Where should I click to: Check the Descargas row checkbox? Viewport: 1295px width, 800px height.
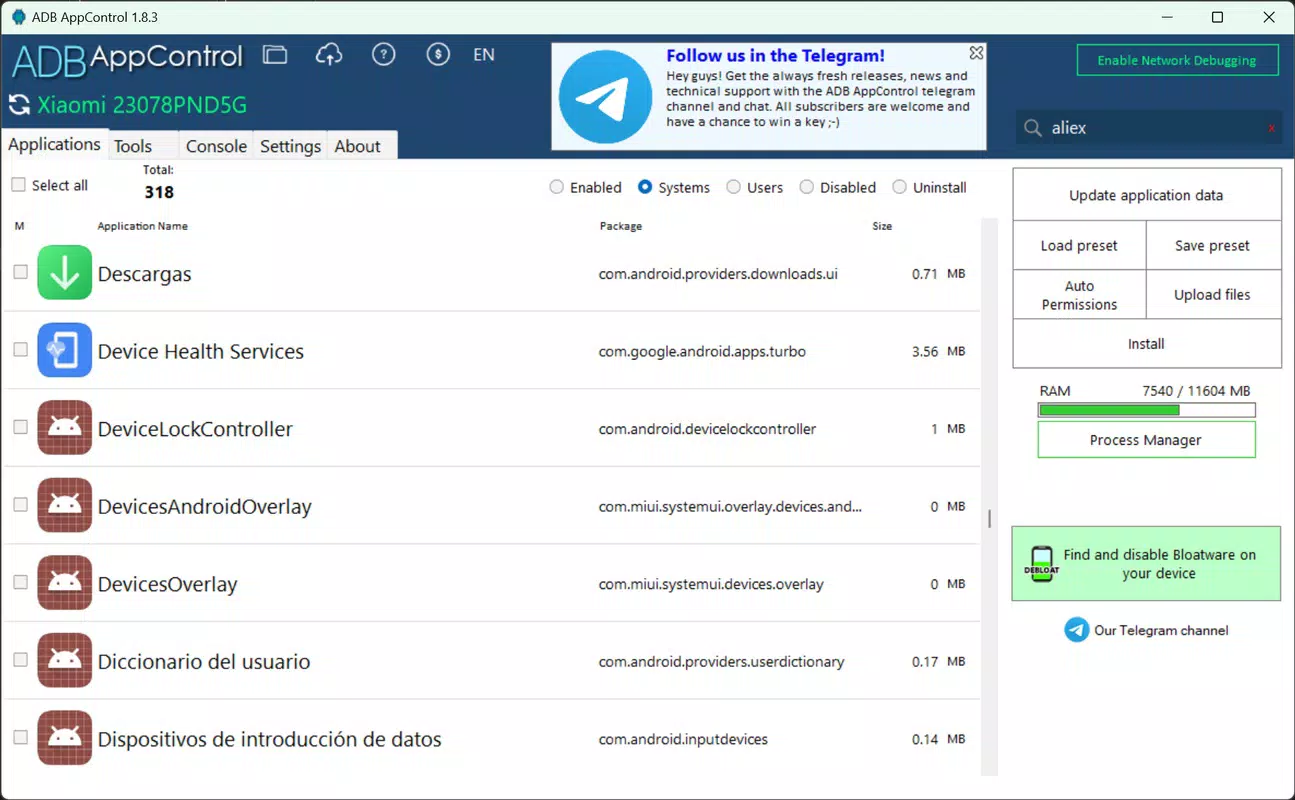coord(20,272)
